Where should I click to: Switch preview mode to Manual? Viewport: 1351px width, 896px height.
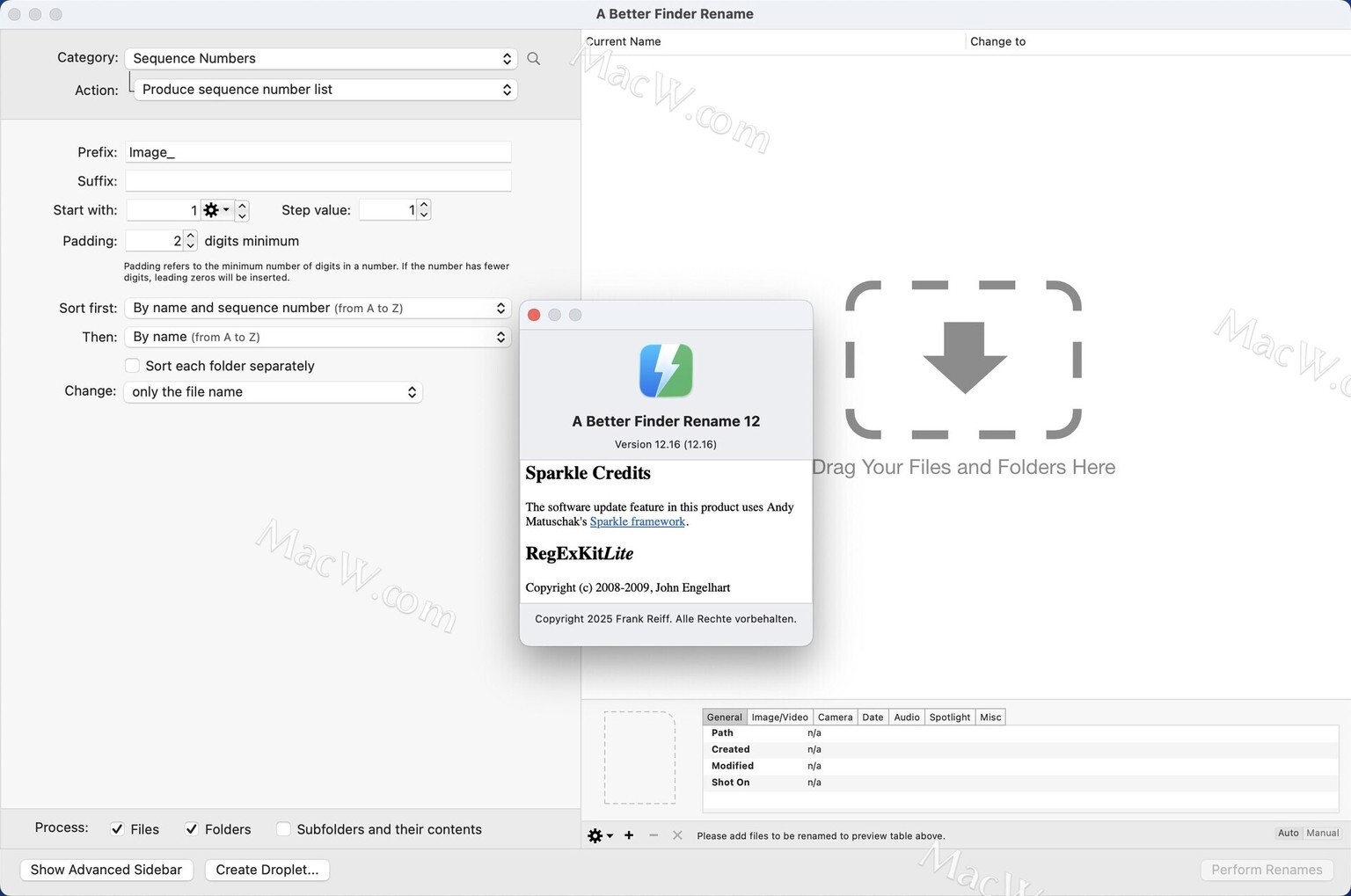pos(1322,833)
